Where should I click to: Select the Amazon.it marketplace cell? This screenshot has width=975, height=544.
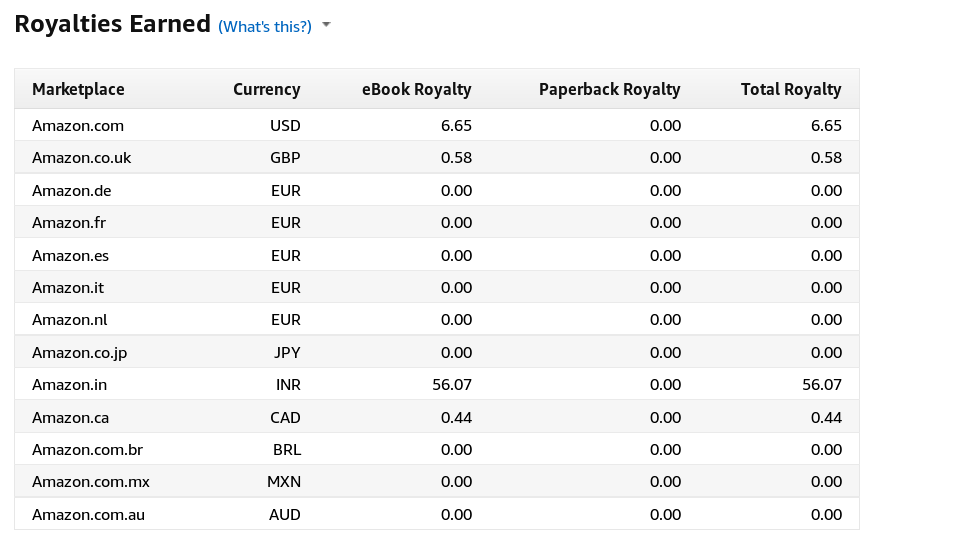68,288
